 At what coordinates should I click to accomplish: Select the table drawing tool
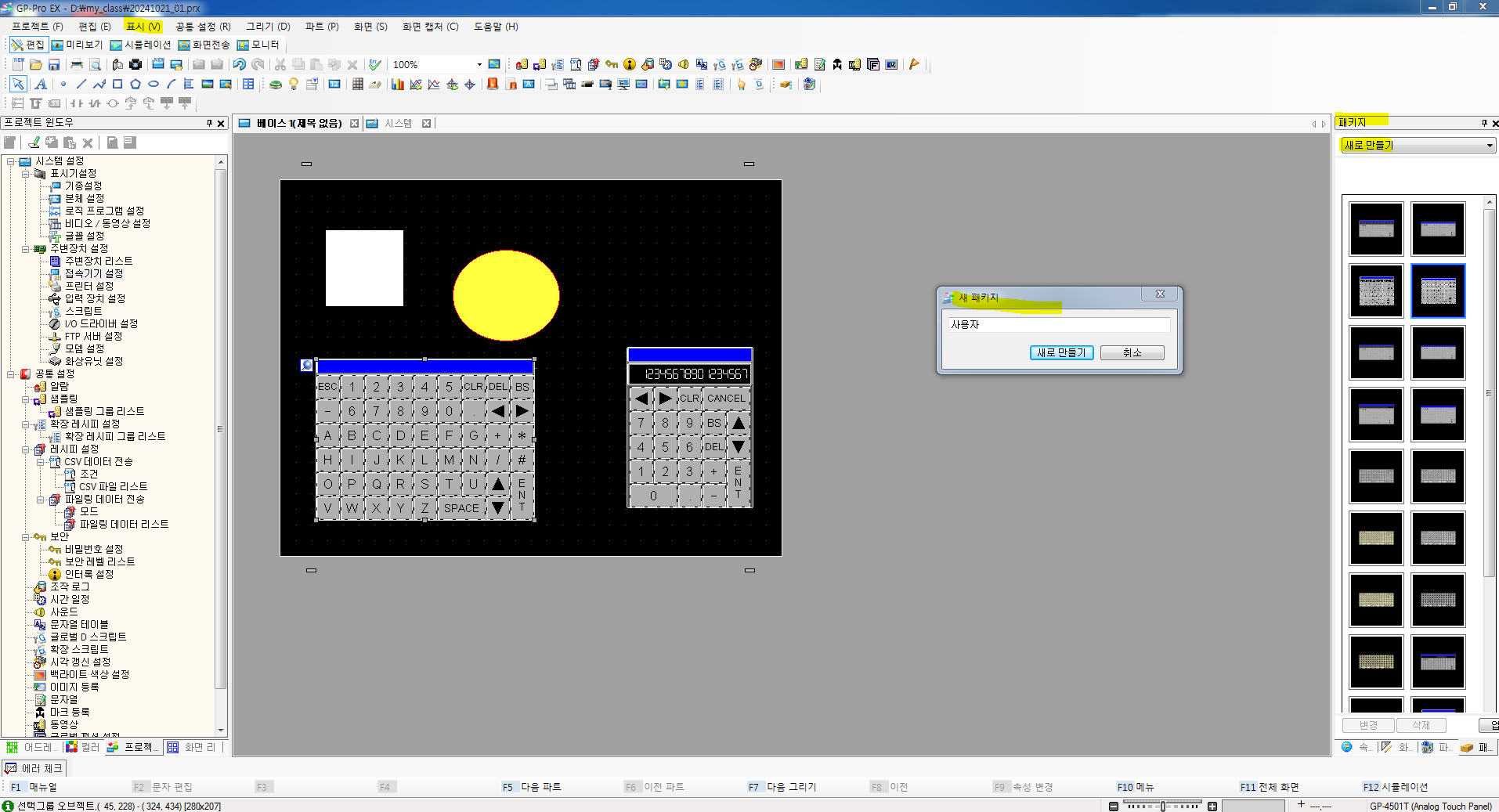pos(248,84)
